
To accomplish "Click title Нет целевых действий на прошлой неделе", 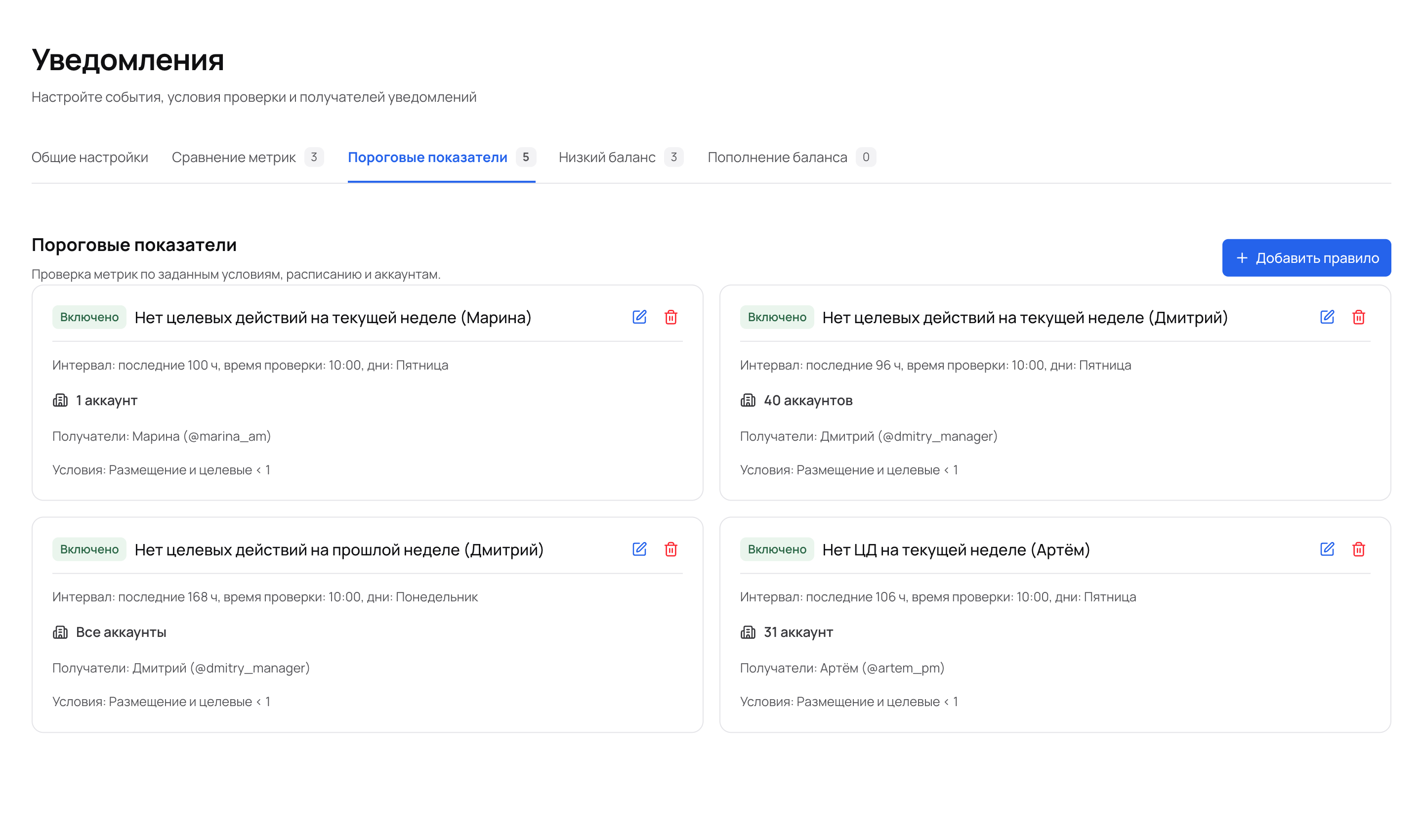I will pyautogui.click(x=339, y=549).
